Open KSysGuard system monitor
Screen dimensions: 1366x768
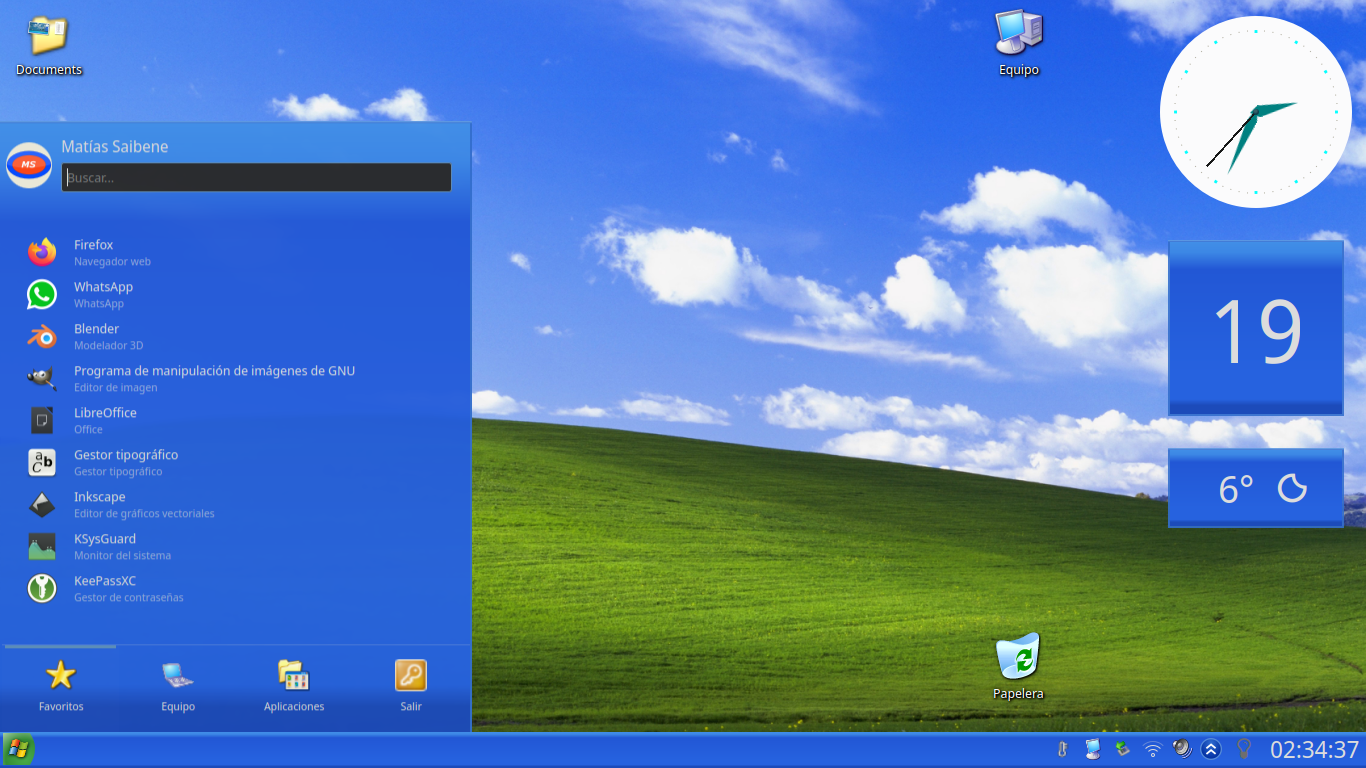pyautogui.click(x=237, y=546)
